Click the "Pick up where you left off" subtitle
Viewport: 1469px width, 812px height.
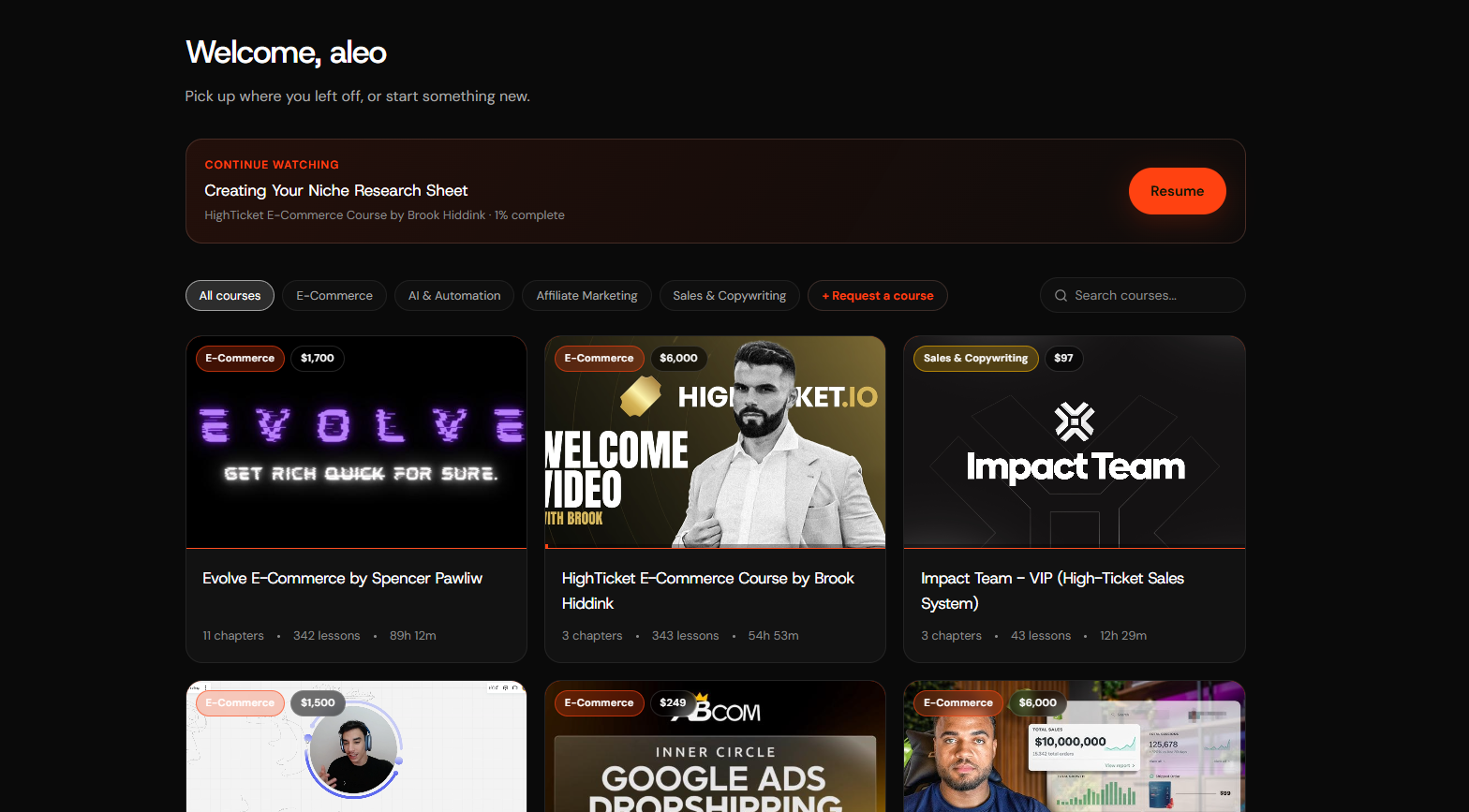[x=357, y=96]
